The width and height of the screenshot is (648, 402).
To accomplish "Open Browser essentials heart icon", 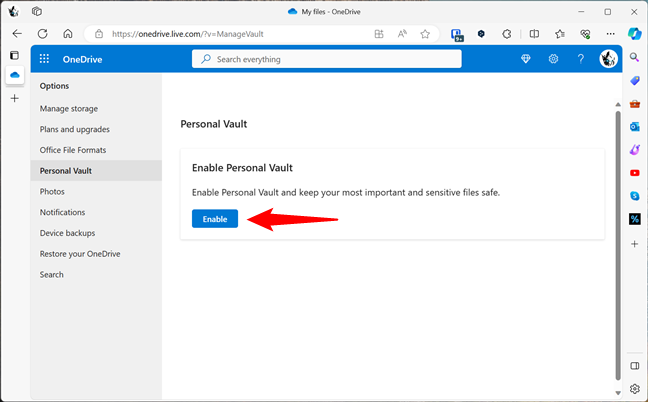I will [585, 34].
